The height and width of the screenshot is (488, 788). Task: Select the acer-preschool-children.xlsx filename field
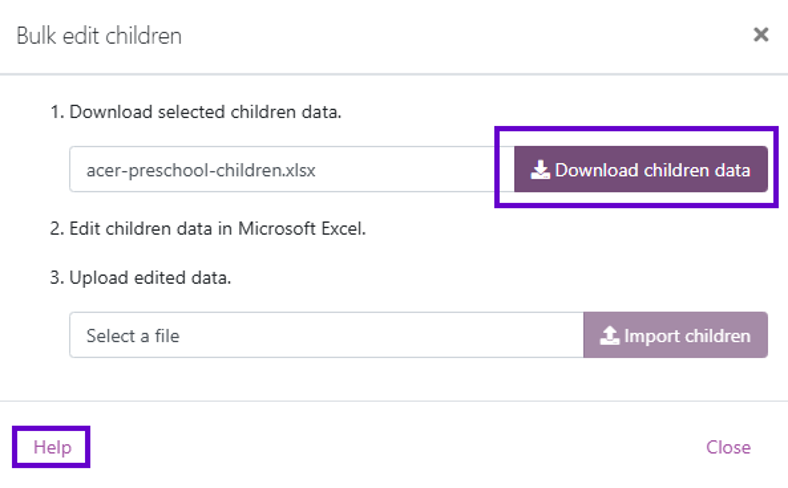tap(291, 169)
